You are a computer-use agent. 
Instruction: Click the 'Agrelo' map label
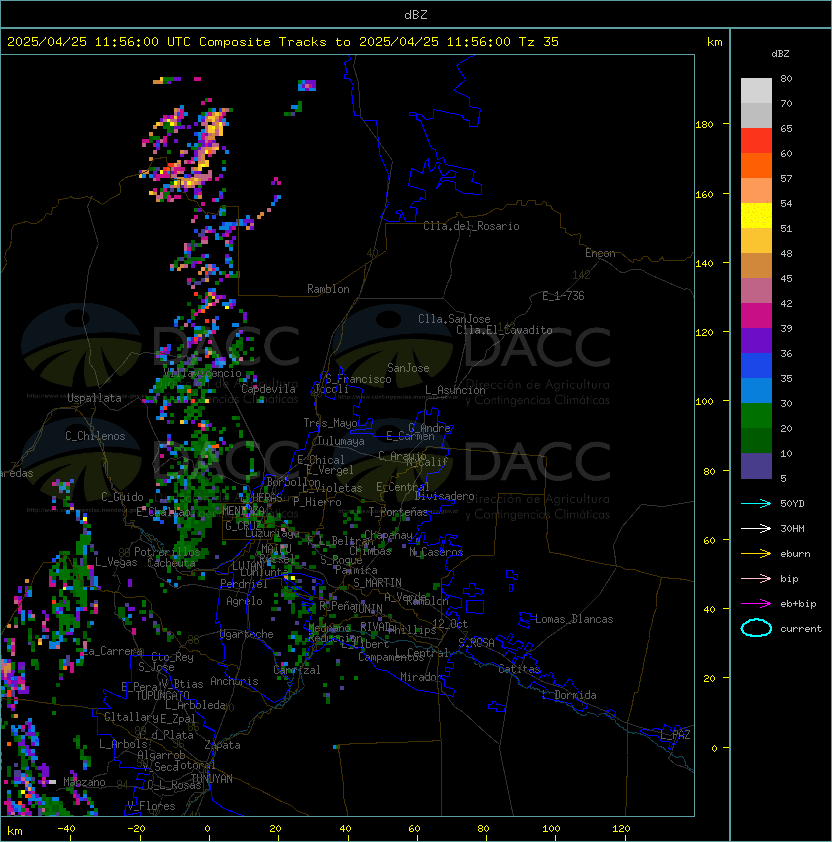(244, 601)
